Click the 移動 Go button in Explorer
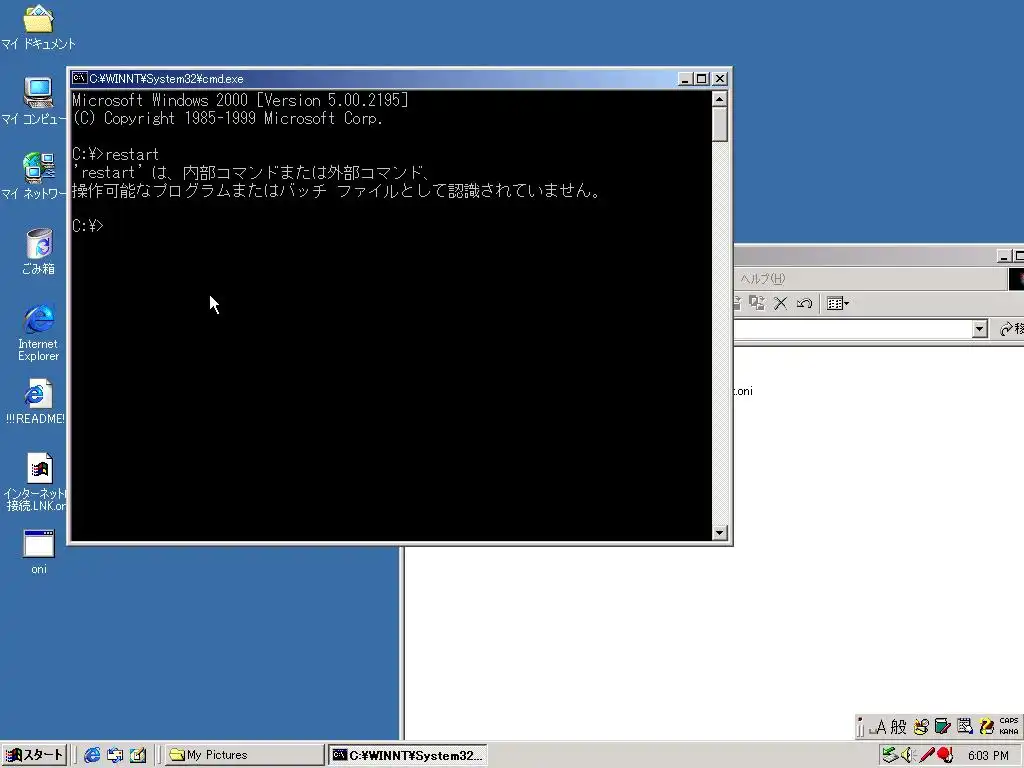Viewport: 1024px width, 768px height. click(1011, 329)
